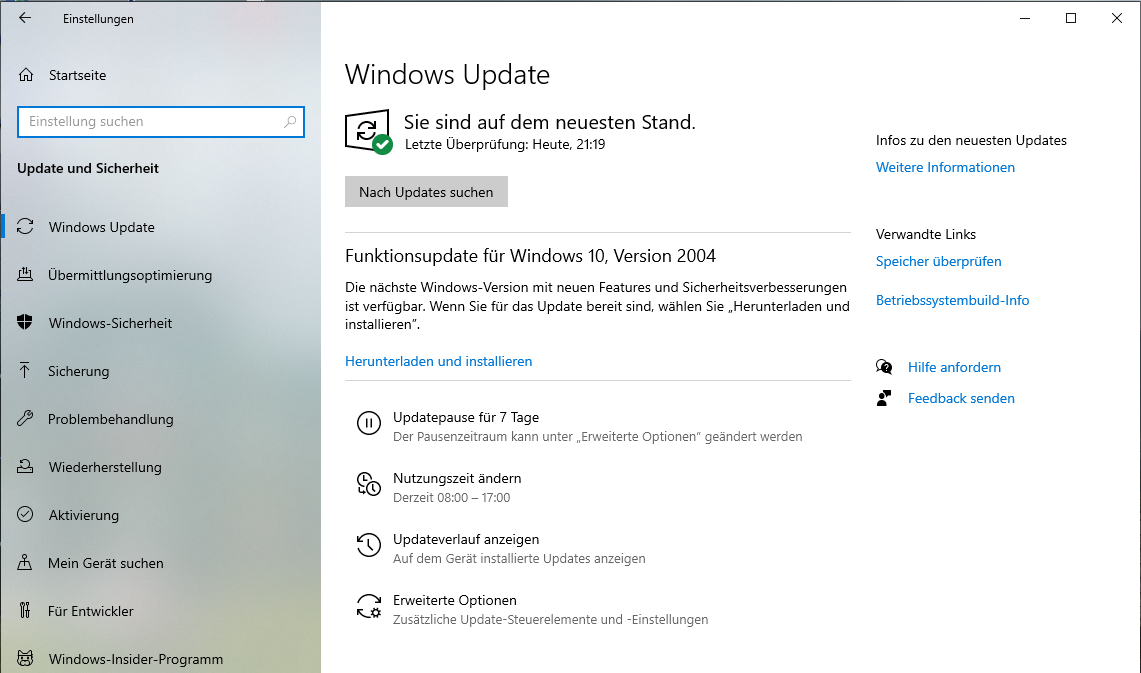Click the 'Verwandte Links' label

[x=926, y=234]
